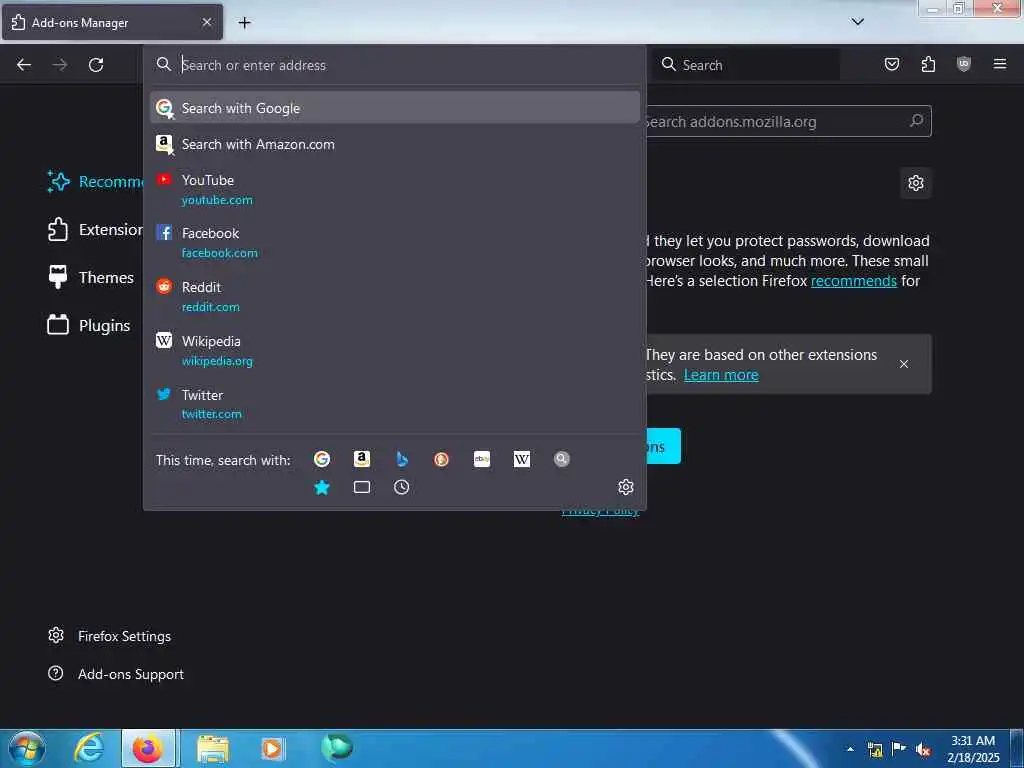This screenshot has width=1024, height=768.
Task: Select the Recommendations sidebar category
Action: (95, 182)
